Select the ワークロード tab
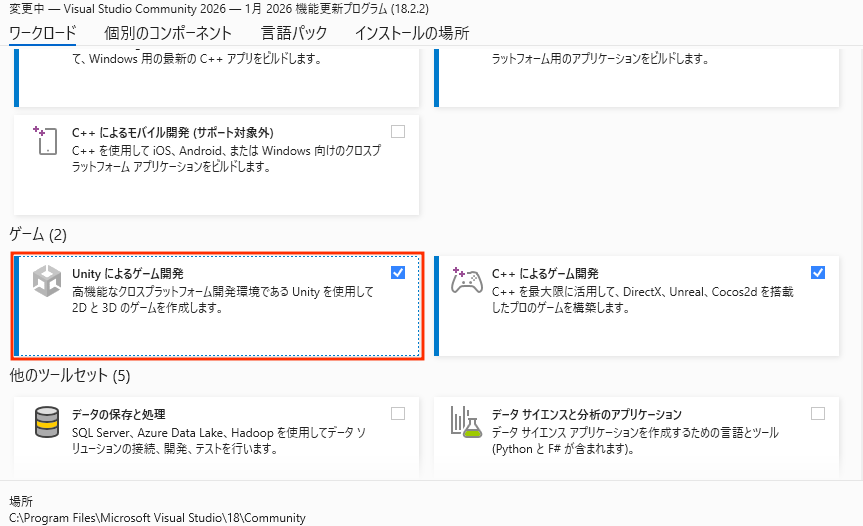 43,32
